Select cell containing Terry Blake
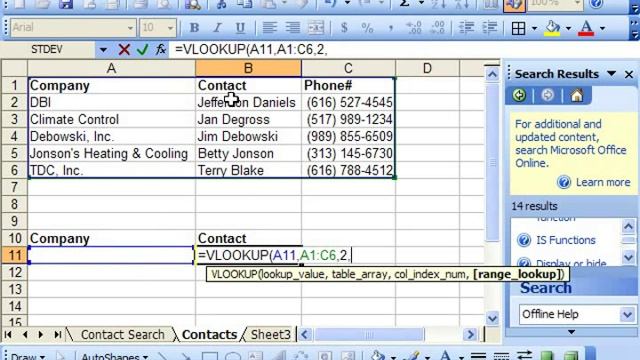Screen dimensions: 640x360 [248, 171]
